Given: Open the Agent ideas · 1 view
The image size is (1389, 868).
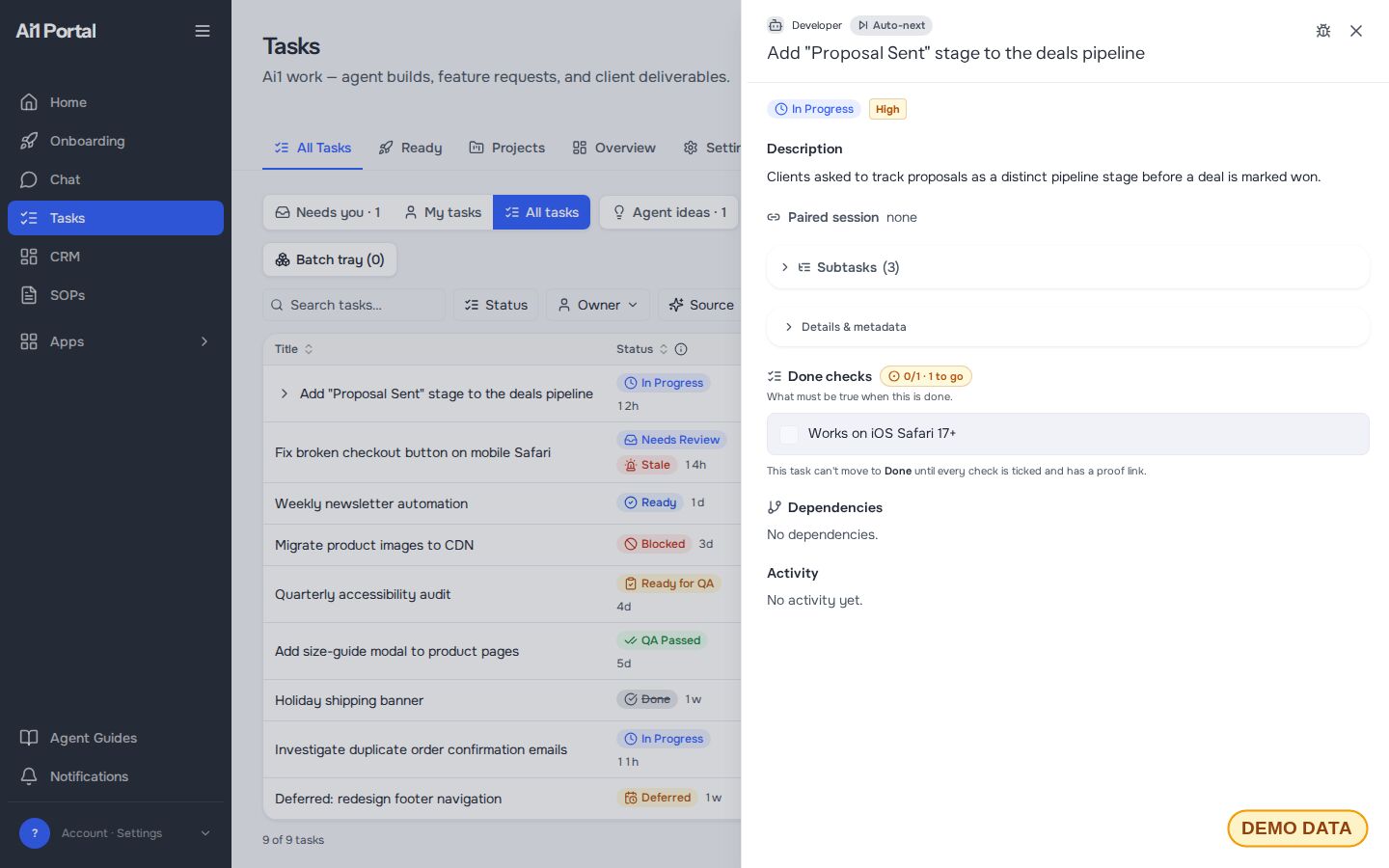Looking at the screenshot, I should pos(669,212).
